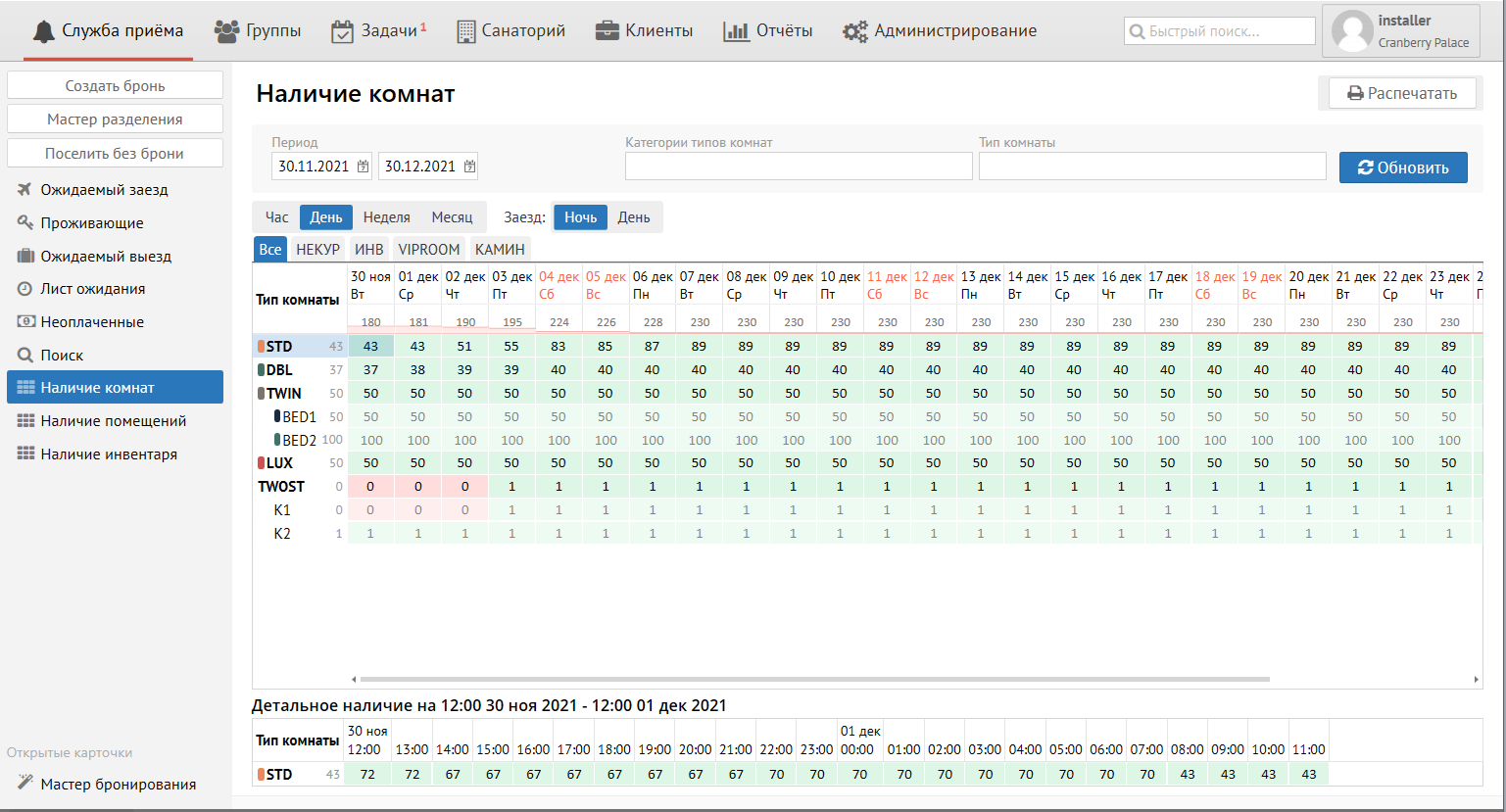
Task: Open calendar picker for end date 30.12.2021
Action: tap(470, 167)
